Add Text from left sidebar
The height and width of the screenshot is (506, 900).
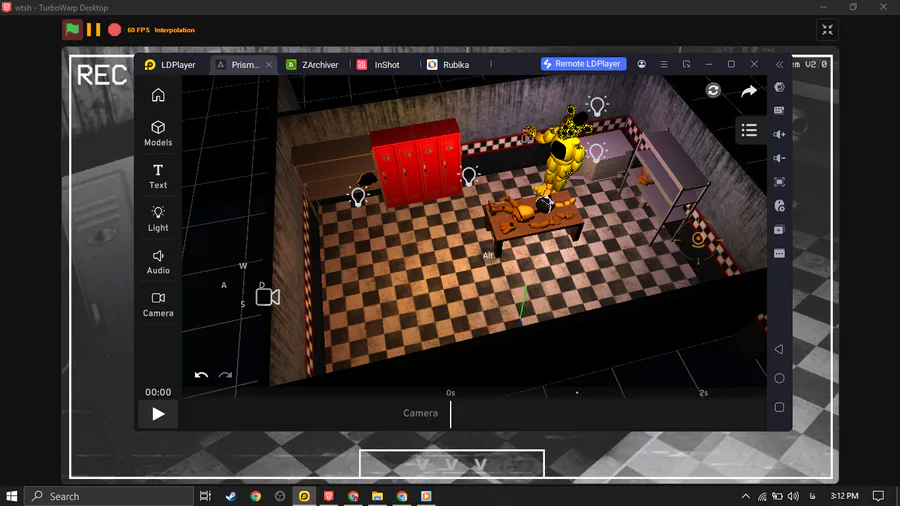[x=158, y=176]
